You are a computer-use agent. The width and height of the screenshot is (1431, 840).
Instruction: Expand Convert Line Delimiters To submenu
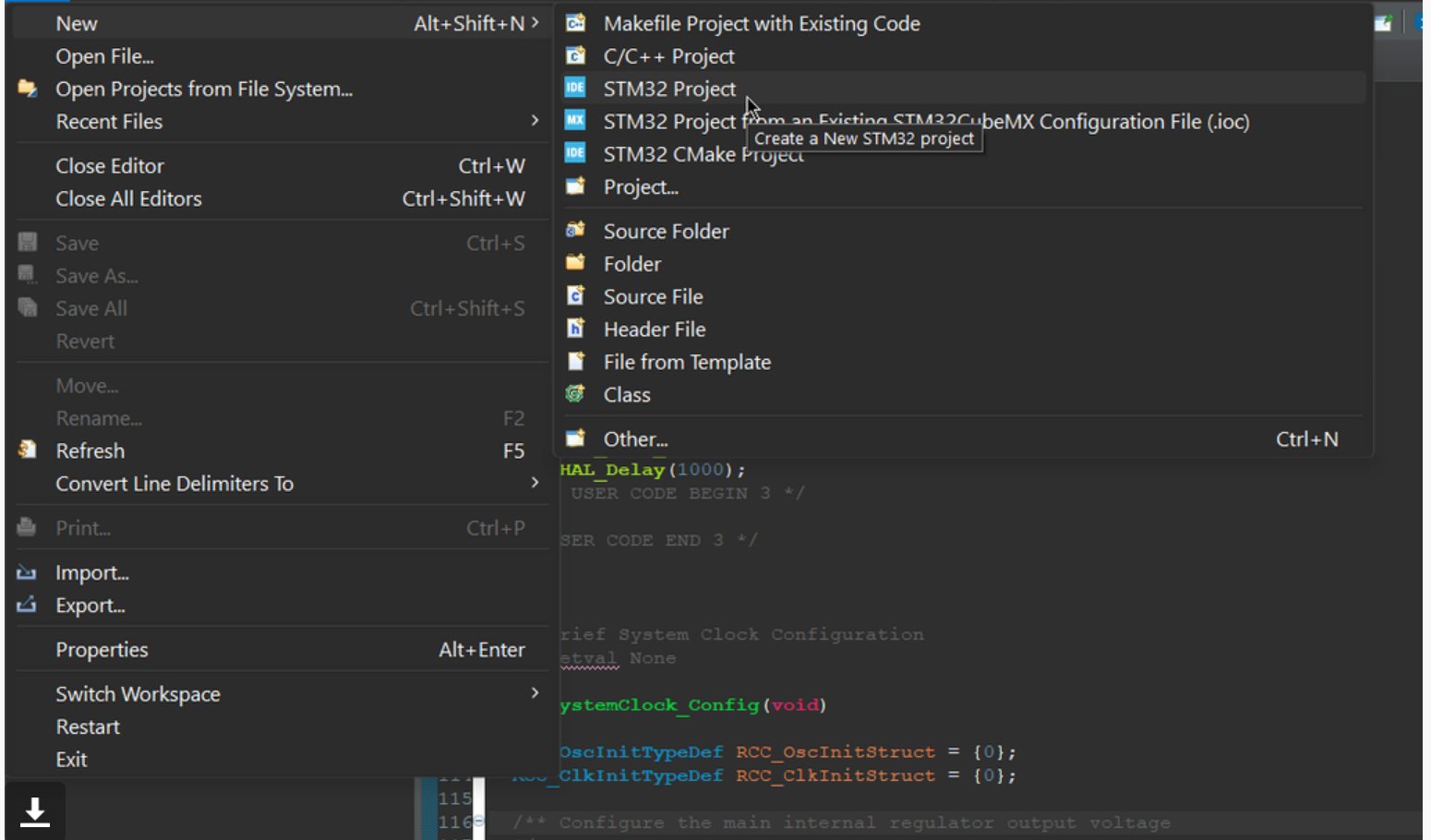[535, 483]
